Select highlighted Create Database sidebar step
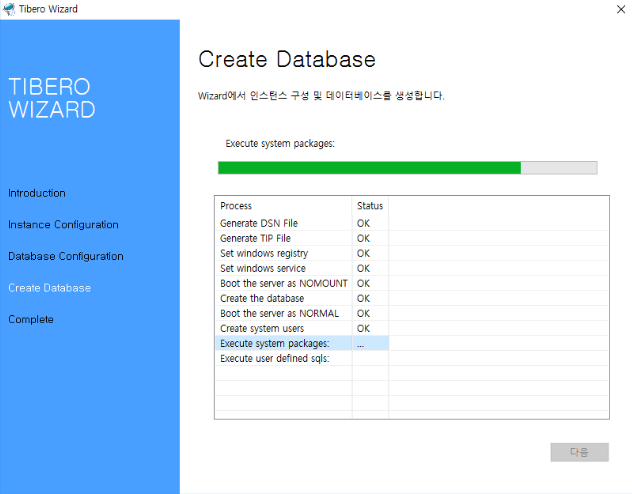Screen dimensions: 632x494 click(x=50, y=288)
